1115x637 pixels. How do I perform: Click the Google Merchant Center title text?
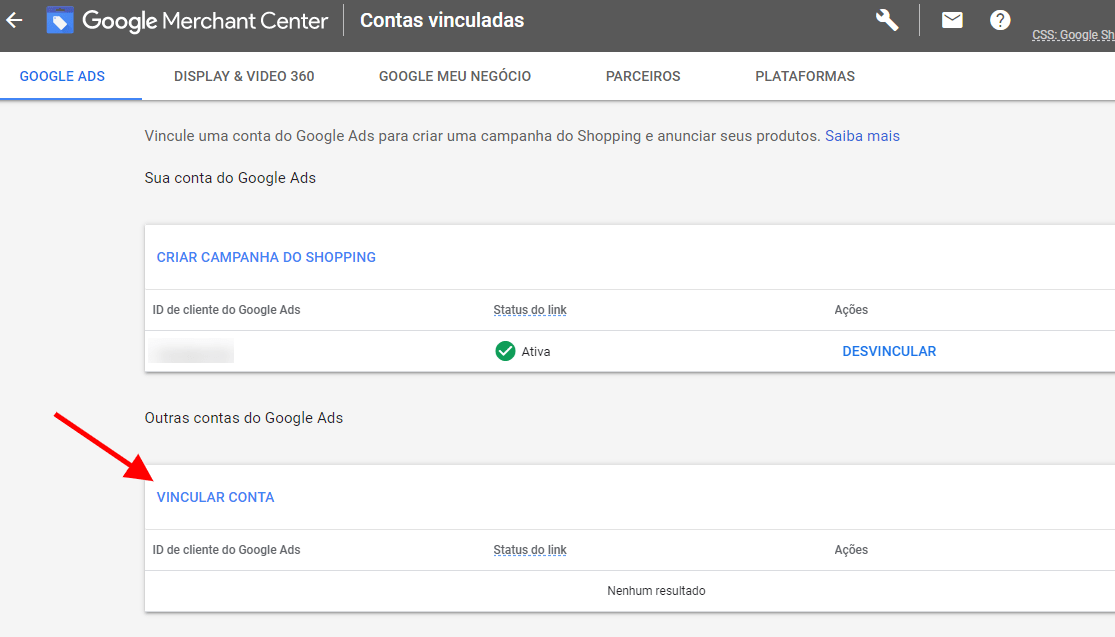(205, 21)
